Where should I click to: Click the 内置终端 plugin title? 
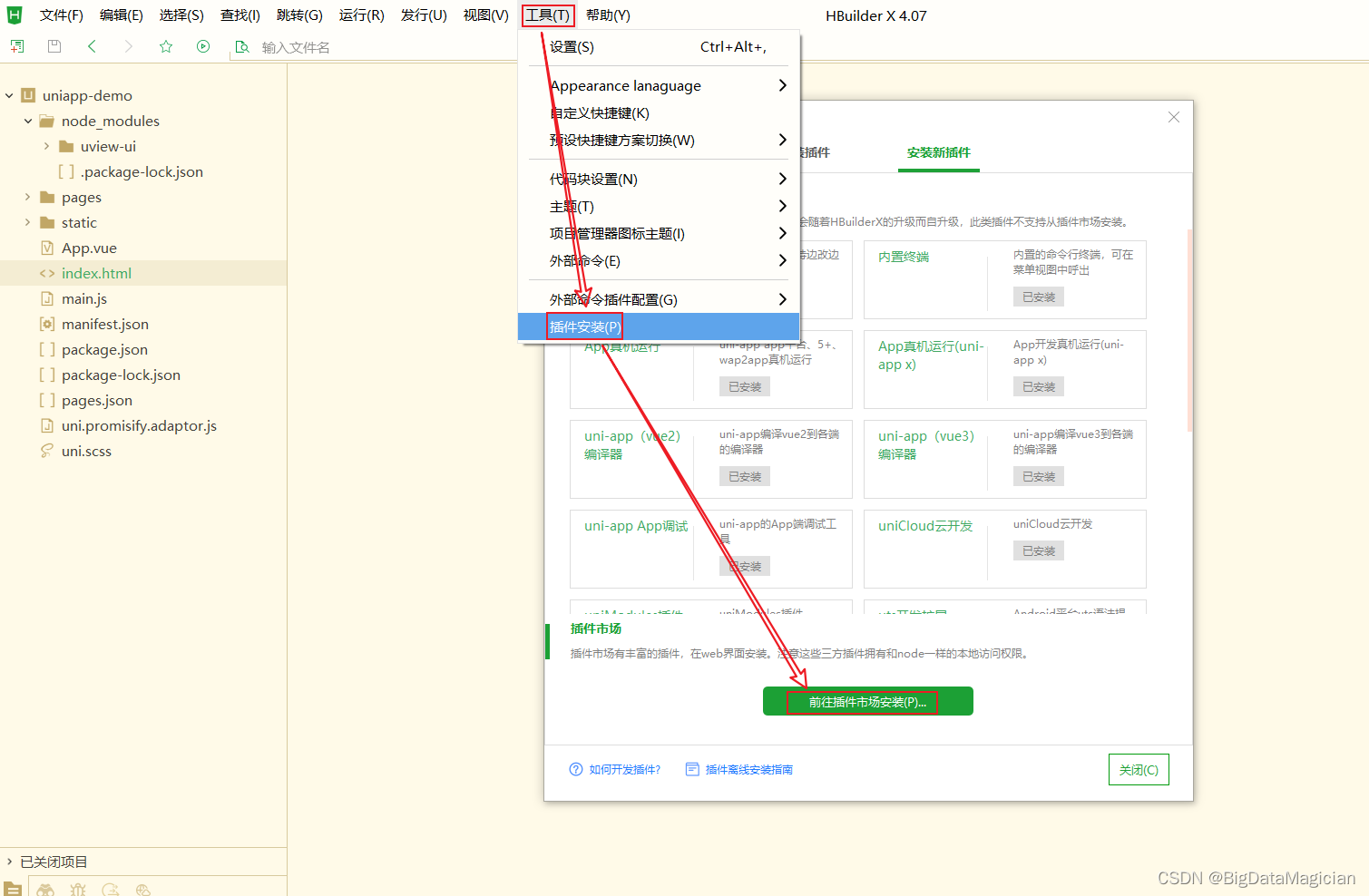pyautogui.click(x=904, y=257)
